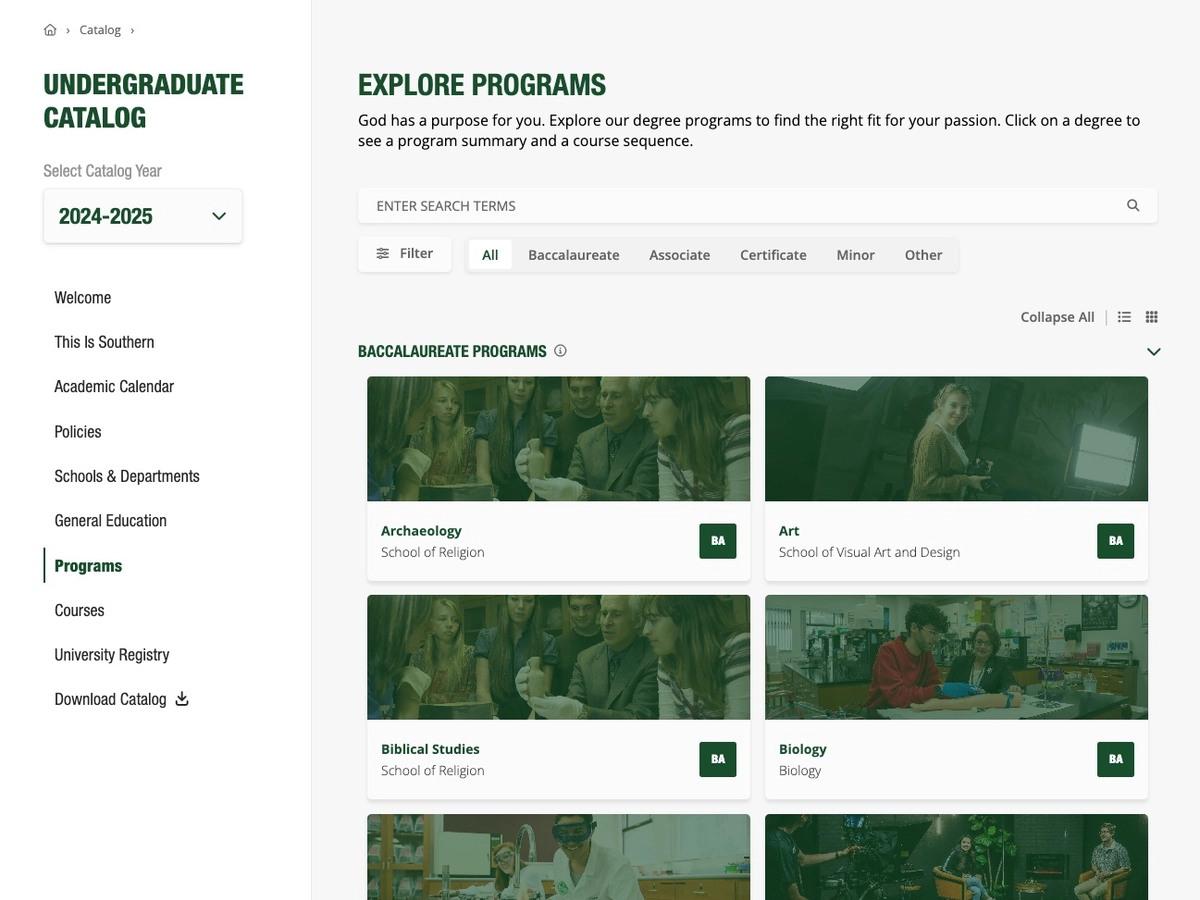Click the Archaeology program title
Screen dimensions: 1200x900
pos(421,531)
